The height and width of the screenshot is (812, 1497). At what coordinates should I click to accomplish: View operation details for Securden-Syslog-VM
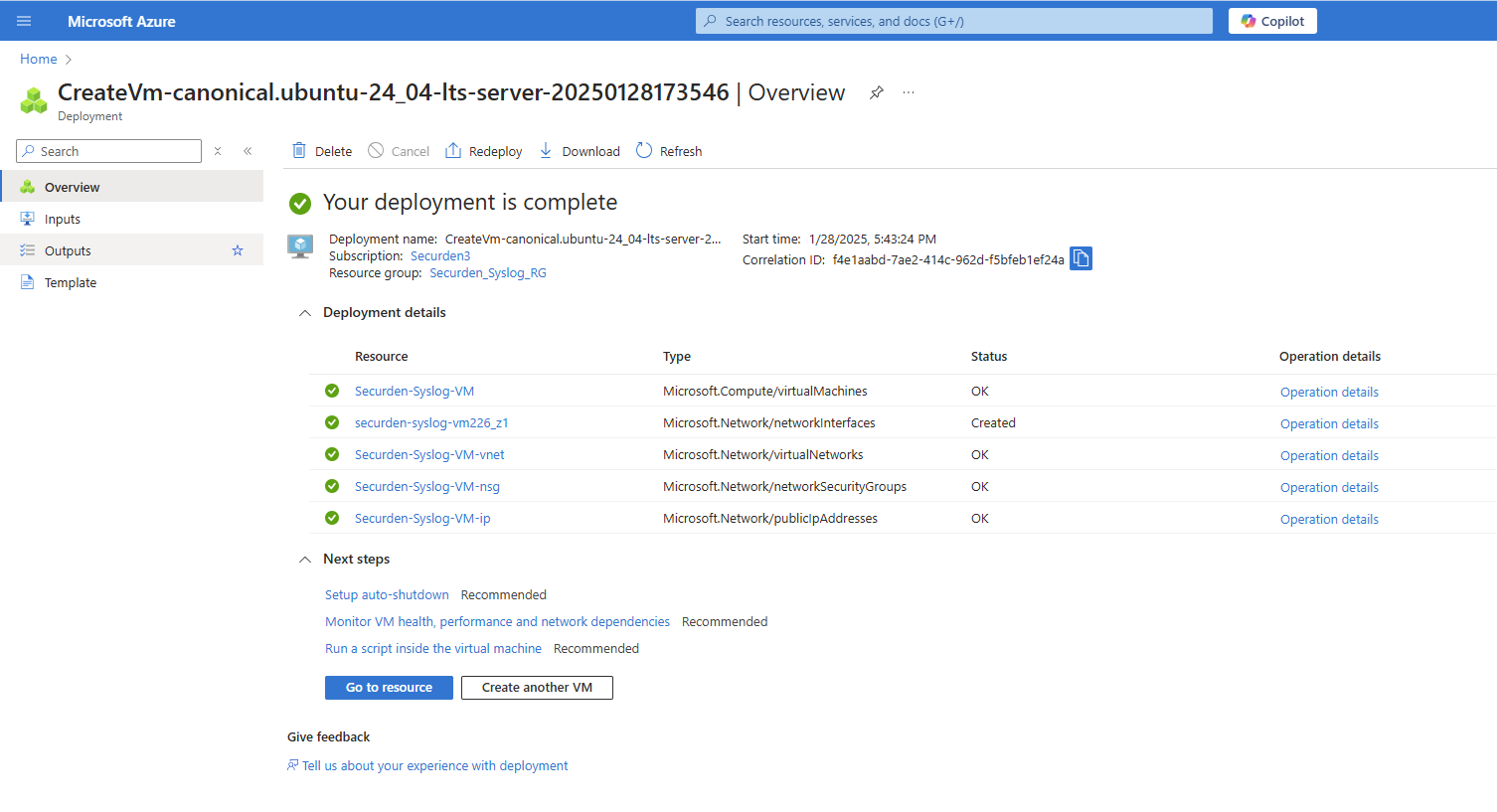(1329, 393)
